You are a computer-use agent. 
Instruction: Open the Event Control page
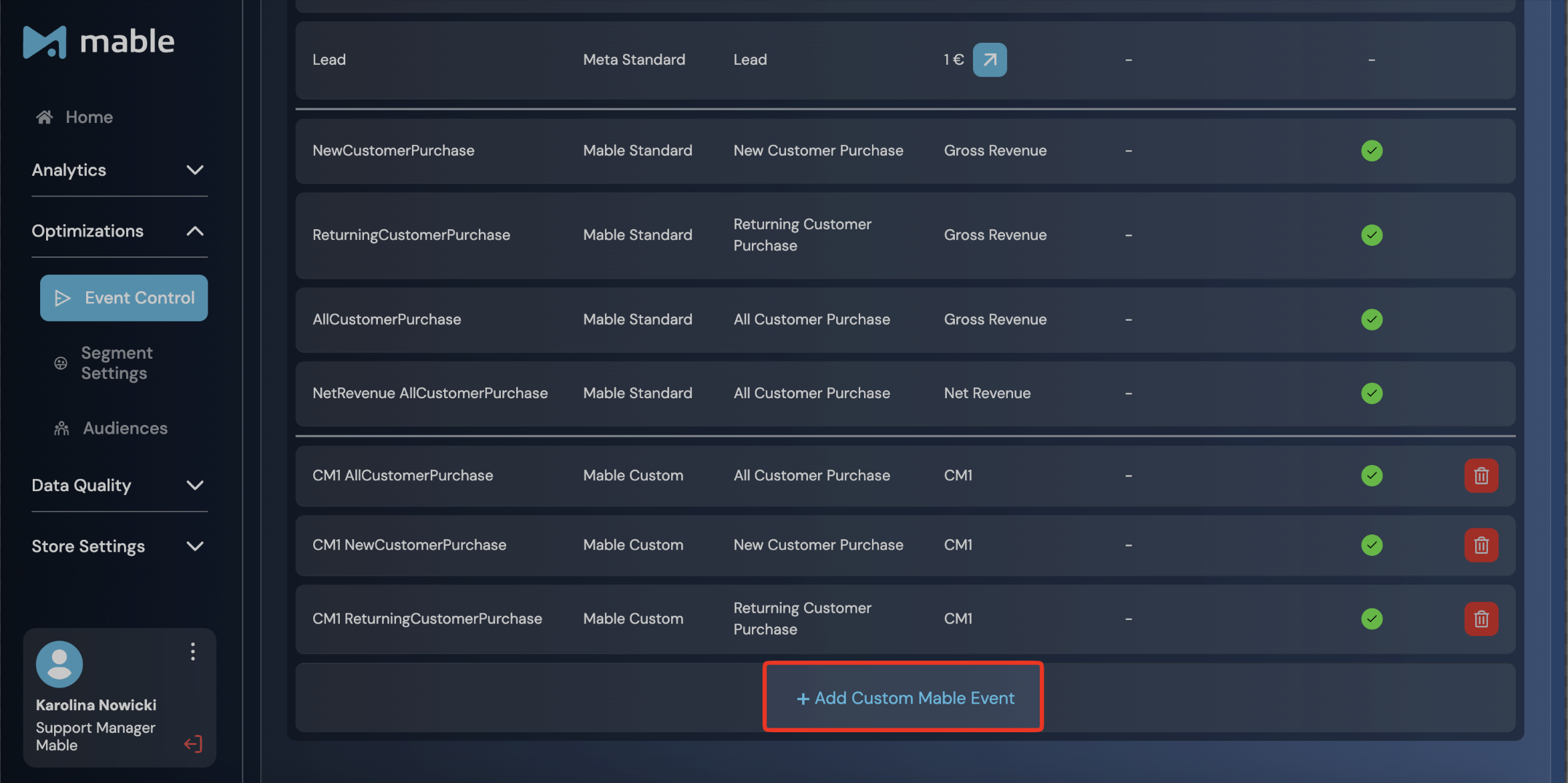coord(124,298)
